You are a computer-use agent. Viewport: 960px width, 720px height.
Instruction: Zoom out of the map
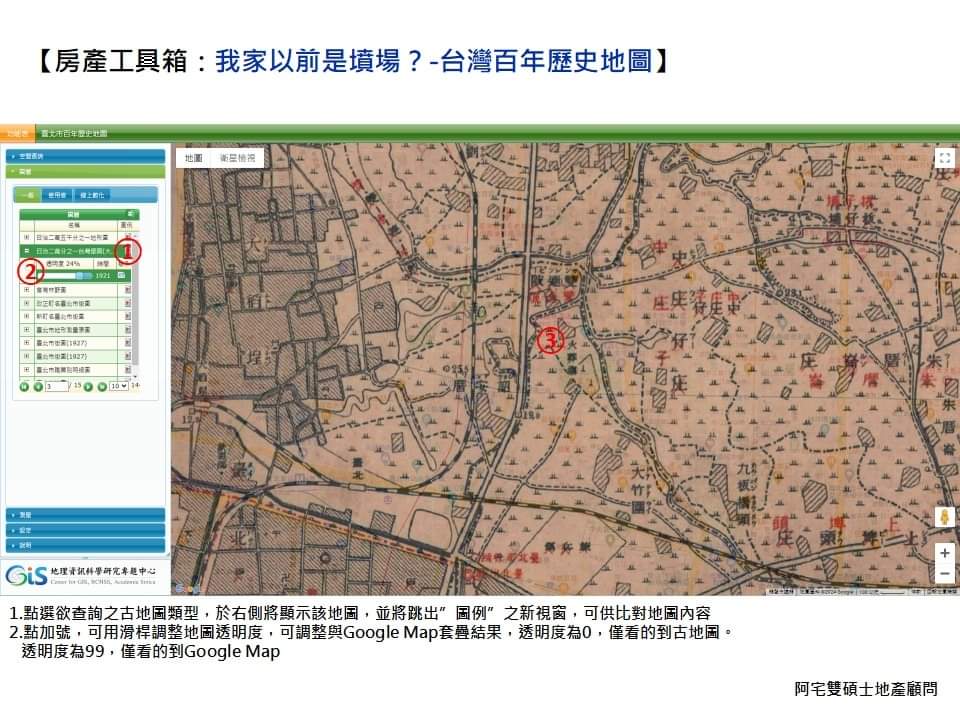945,574
